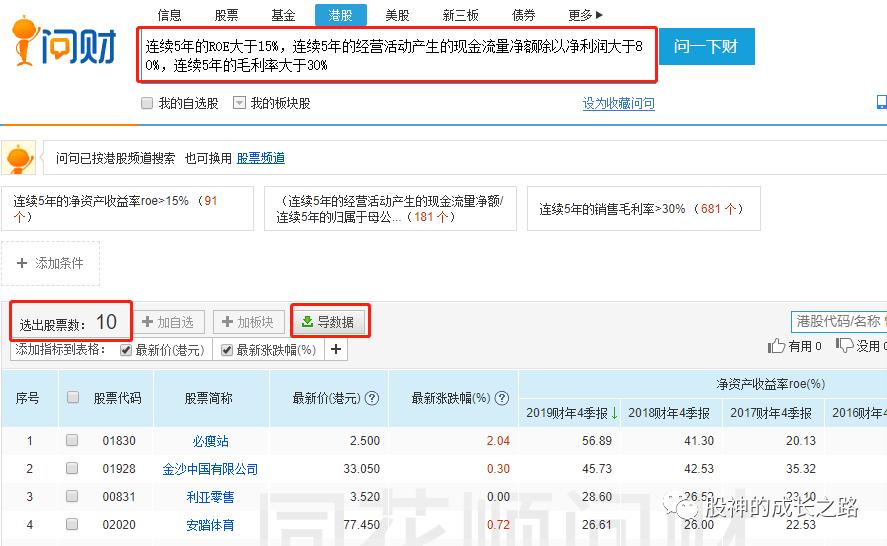This screenshot has height=546, width=887.
Task: Tick the checkbox for stock 02020
Action: (72, 524)
